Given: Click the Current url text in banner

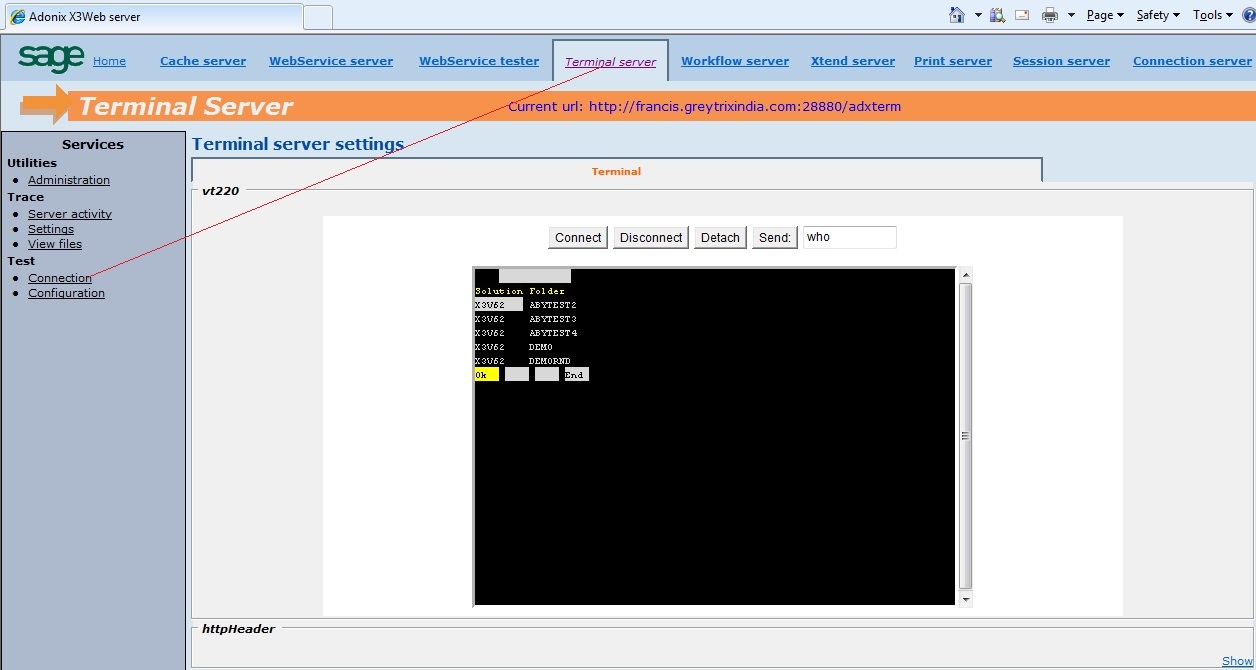Looking at the screenshot, I should click(x=704, y=106).
